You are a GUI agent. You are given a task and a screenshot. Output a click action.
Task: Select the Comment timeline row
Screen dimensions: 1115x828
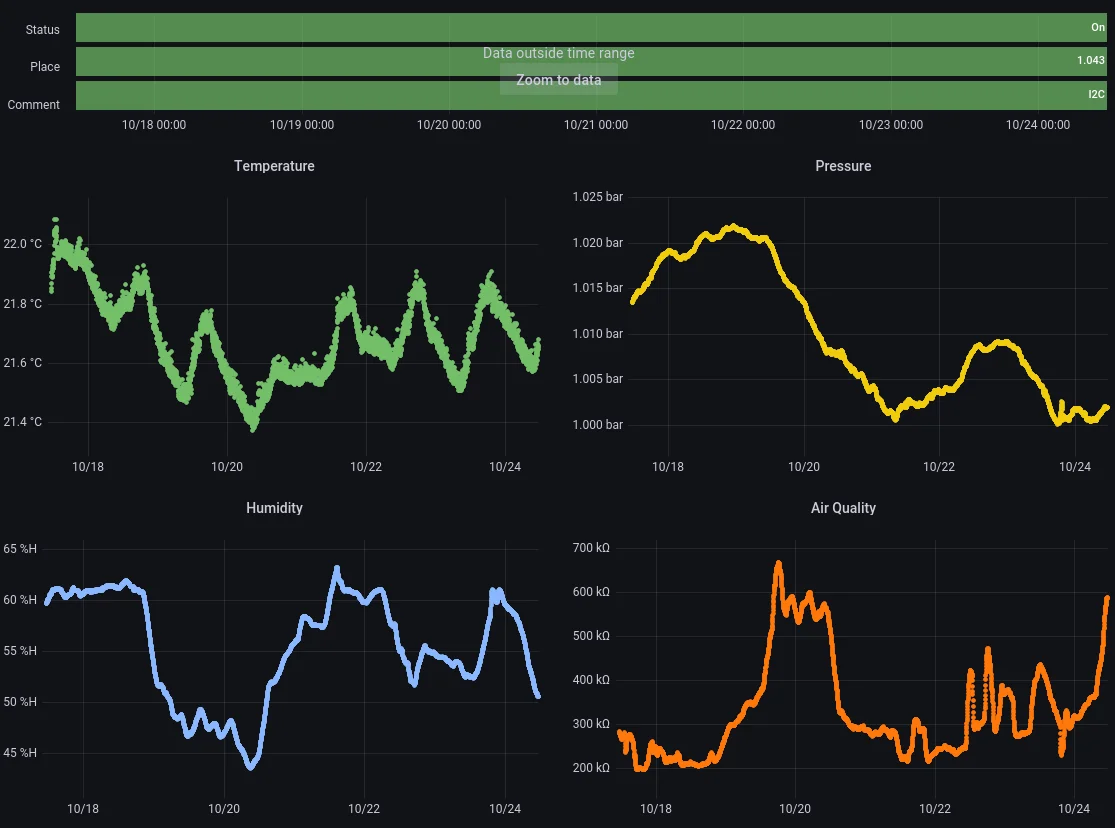(x=33, y=104)
